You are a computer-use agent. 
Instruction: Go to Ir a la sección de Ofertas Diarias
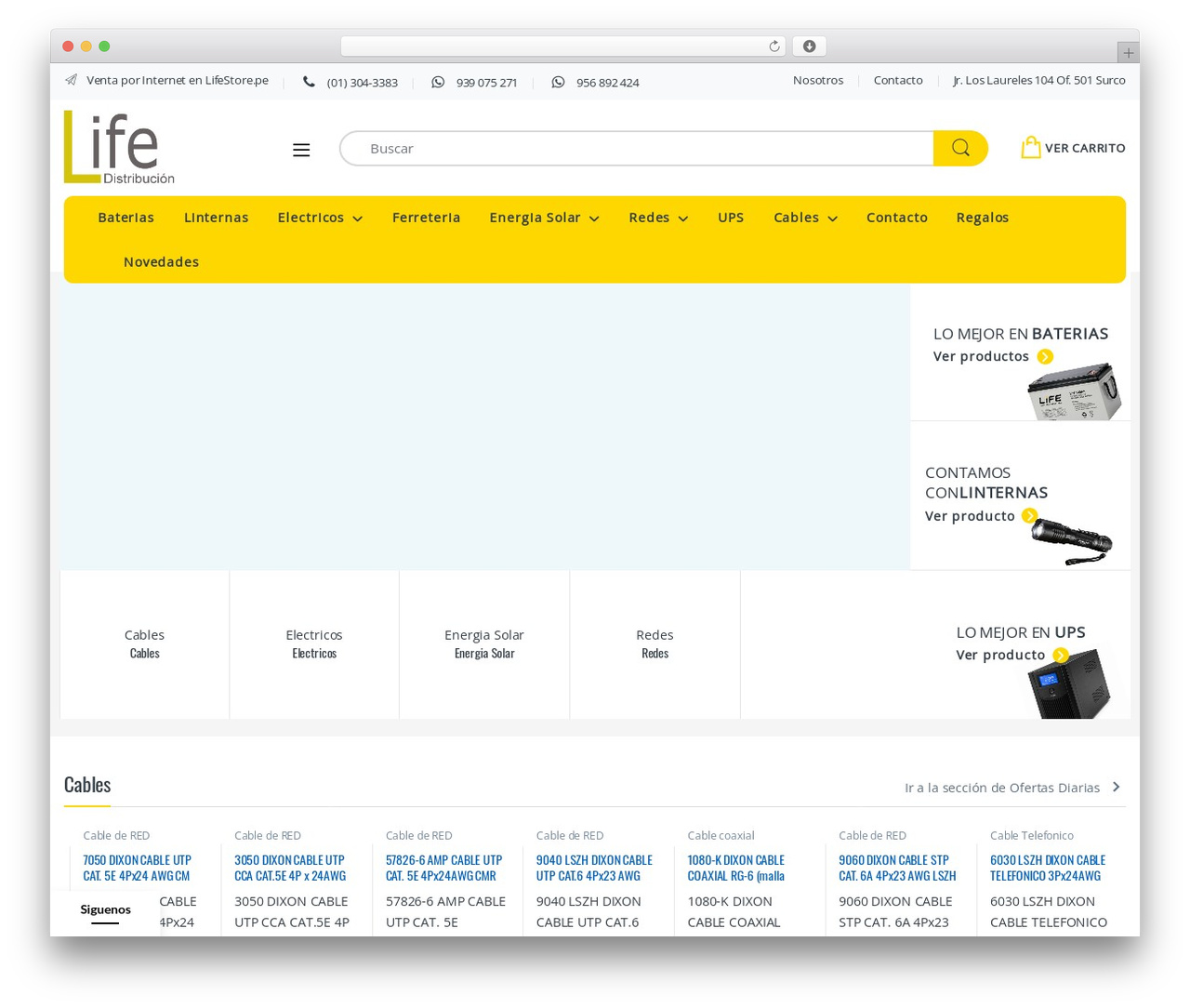click(x=1002, y=788)
